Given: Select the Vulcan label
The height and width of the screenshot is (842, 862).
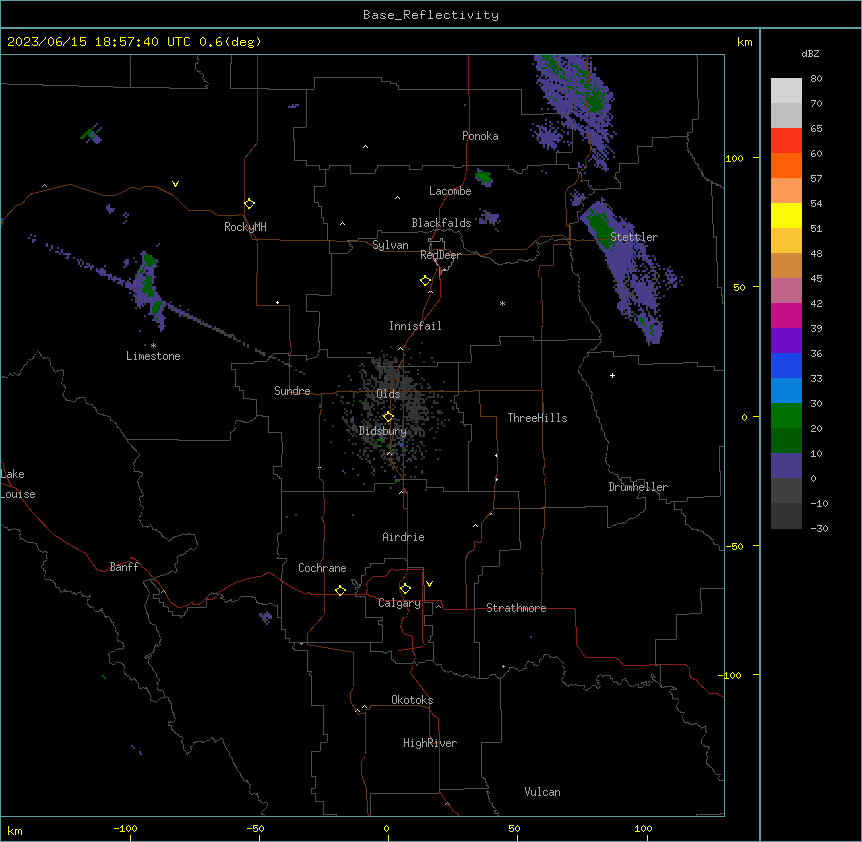Looking at the screenshot, I should 542,792.
